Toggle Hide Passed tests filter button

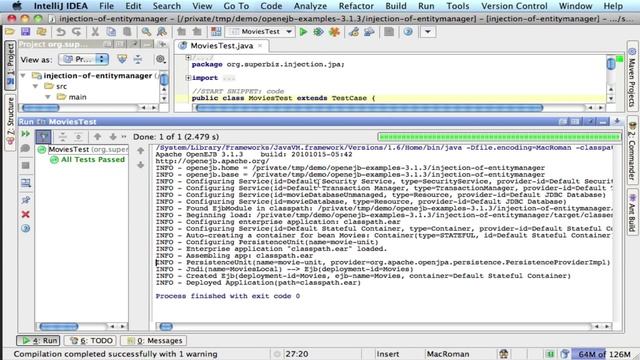tap(43, 137)
